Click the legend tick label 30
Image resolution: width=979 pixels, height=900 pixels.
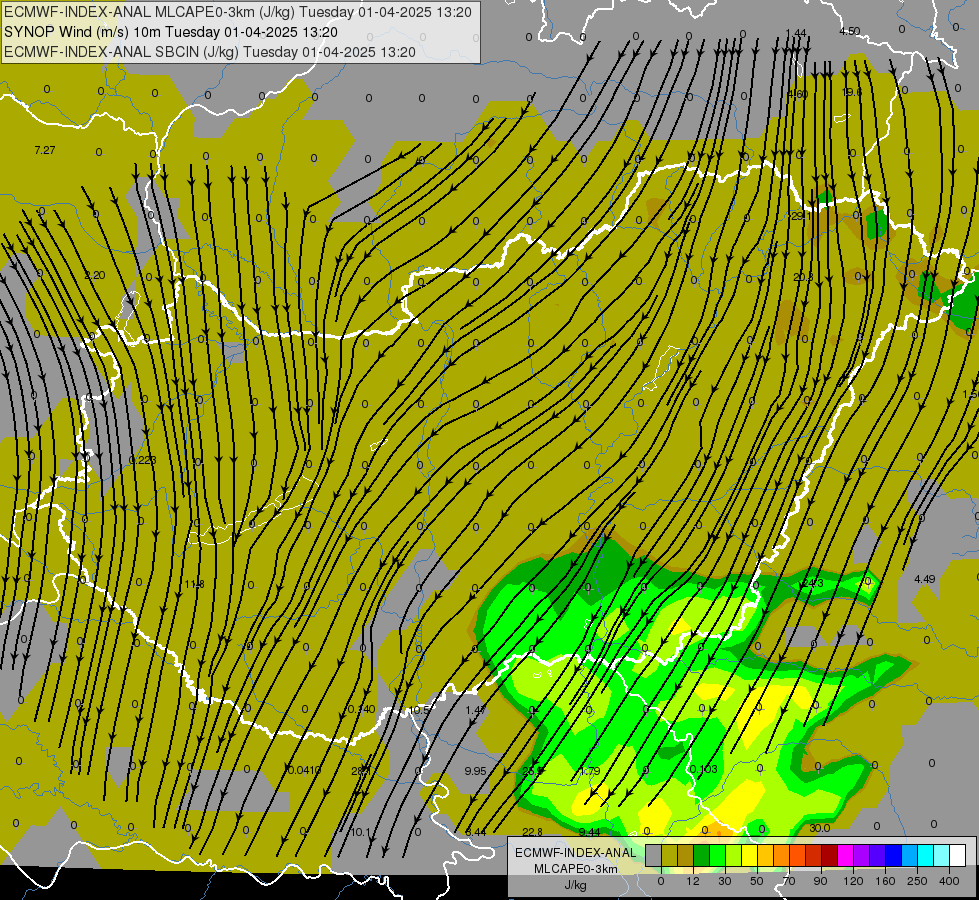point(725,881)
